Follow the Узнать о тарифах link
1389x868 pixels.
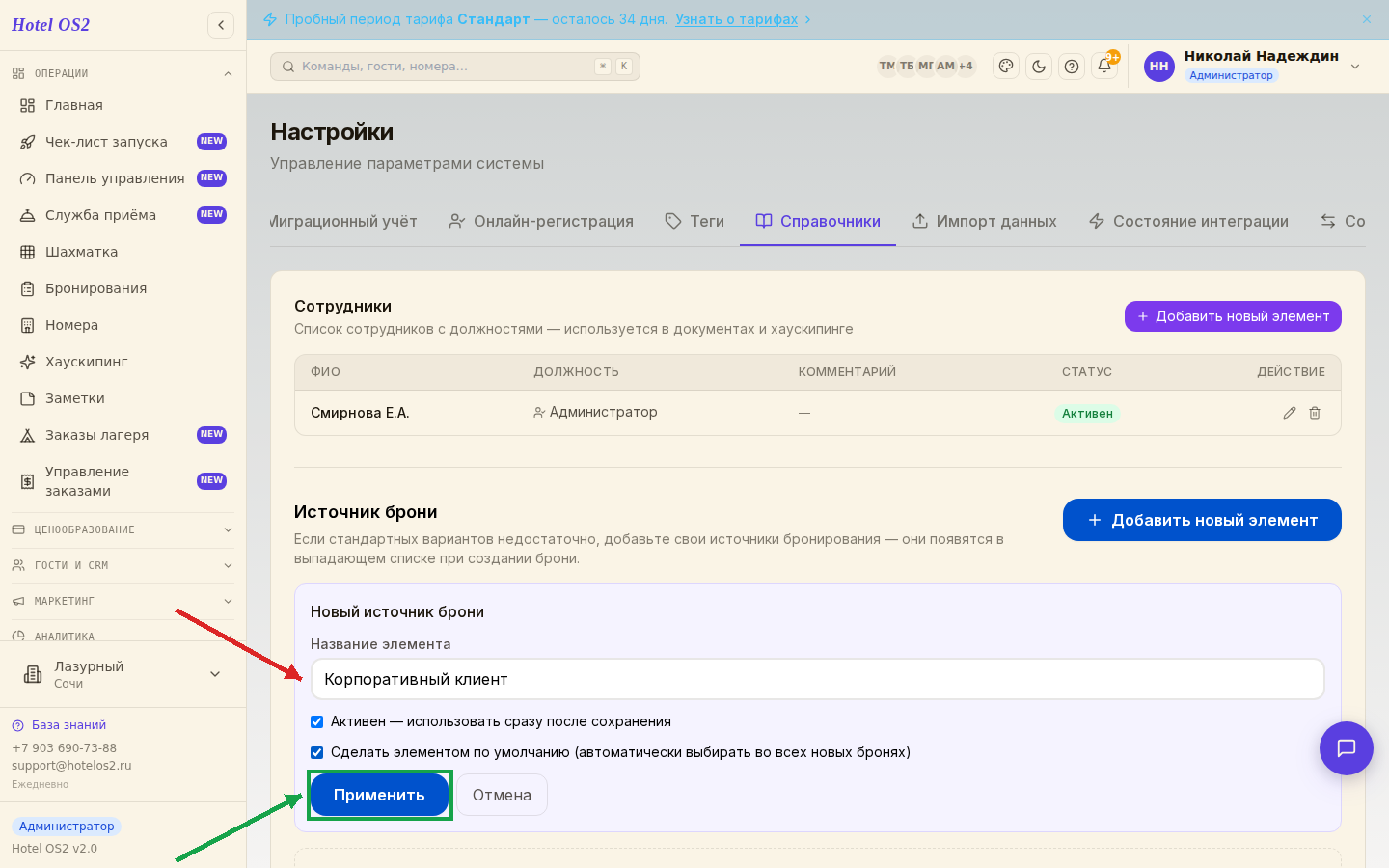[737, 19]
